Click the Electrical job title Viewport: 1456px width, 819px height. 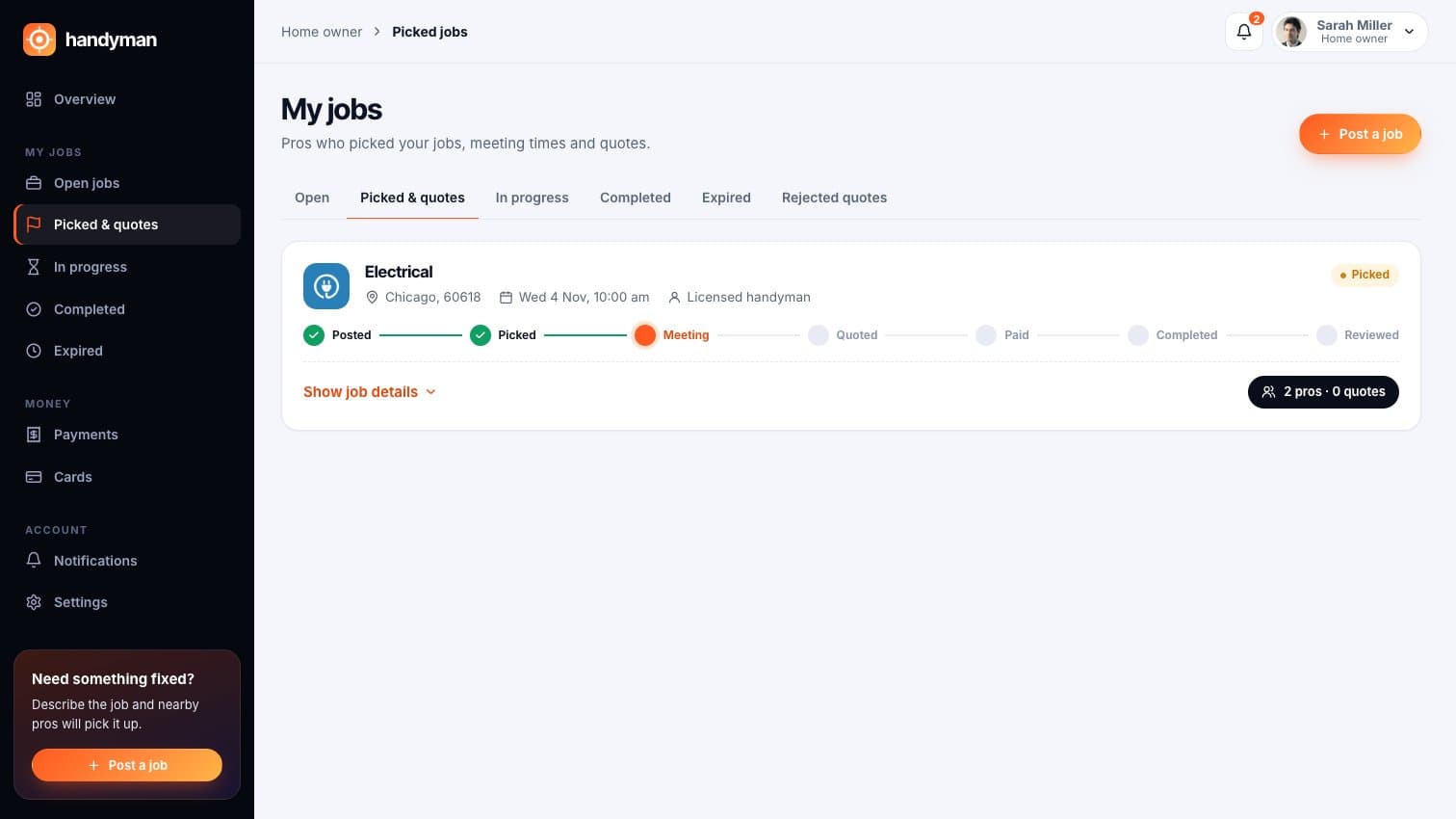[x=399, y=272]
